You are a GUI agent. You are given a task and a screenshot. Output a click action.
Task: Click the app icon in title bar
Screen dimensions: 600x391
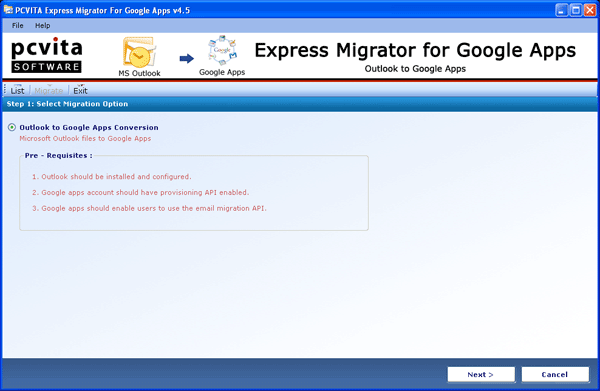(8, 10)
